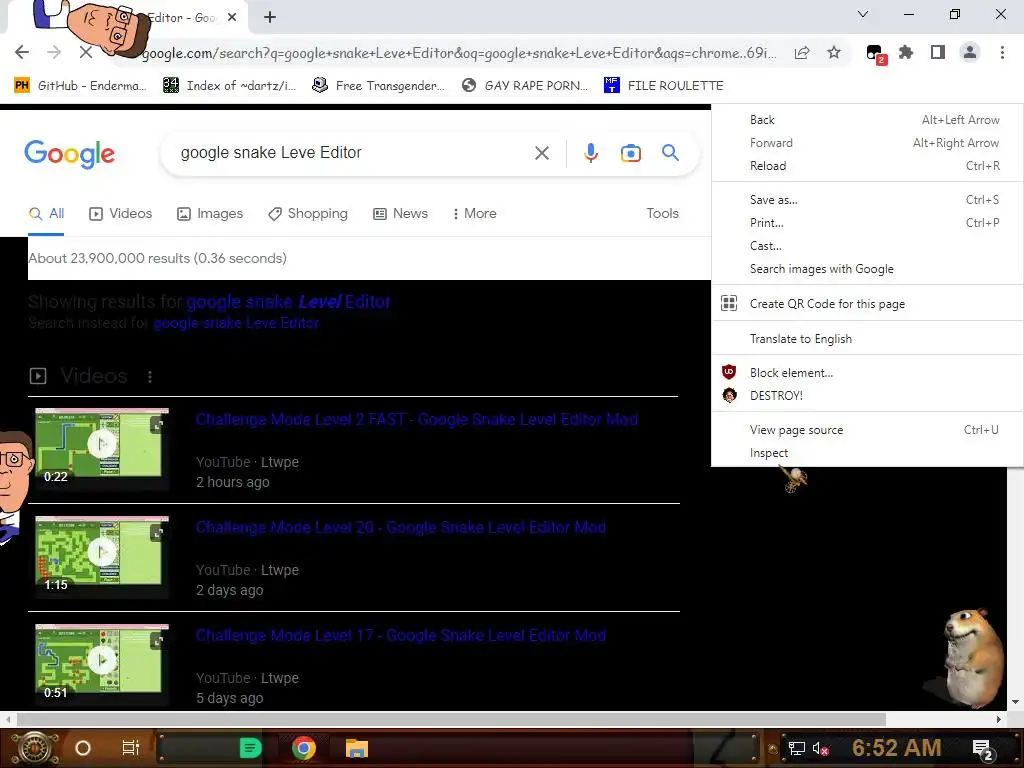
Task: Stop loading page with X button
Action: 86,52
